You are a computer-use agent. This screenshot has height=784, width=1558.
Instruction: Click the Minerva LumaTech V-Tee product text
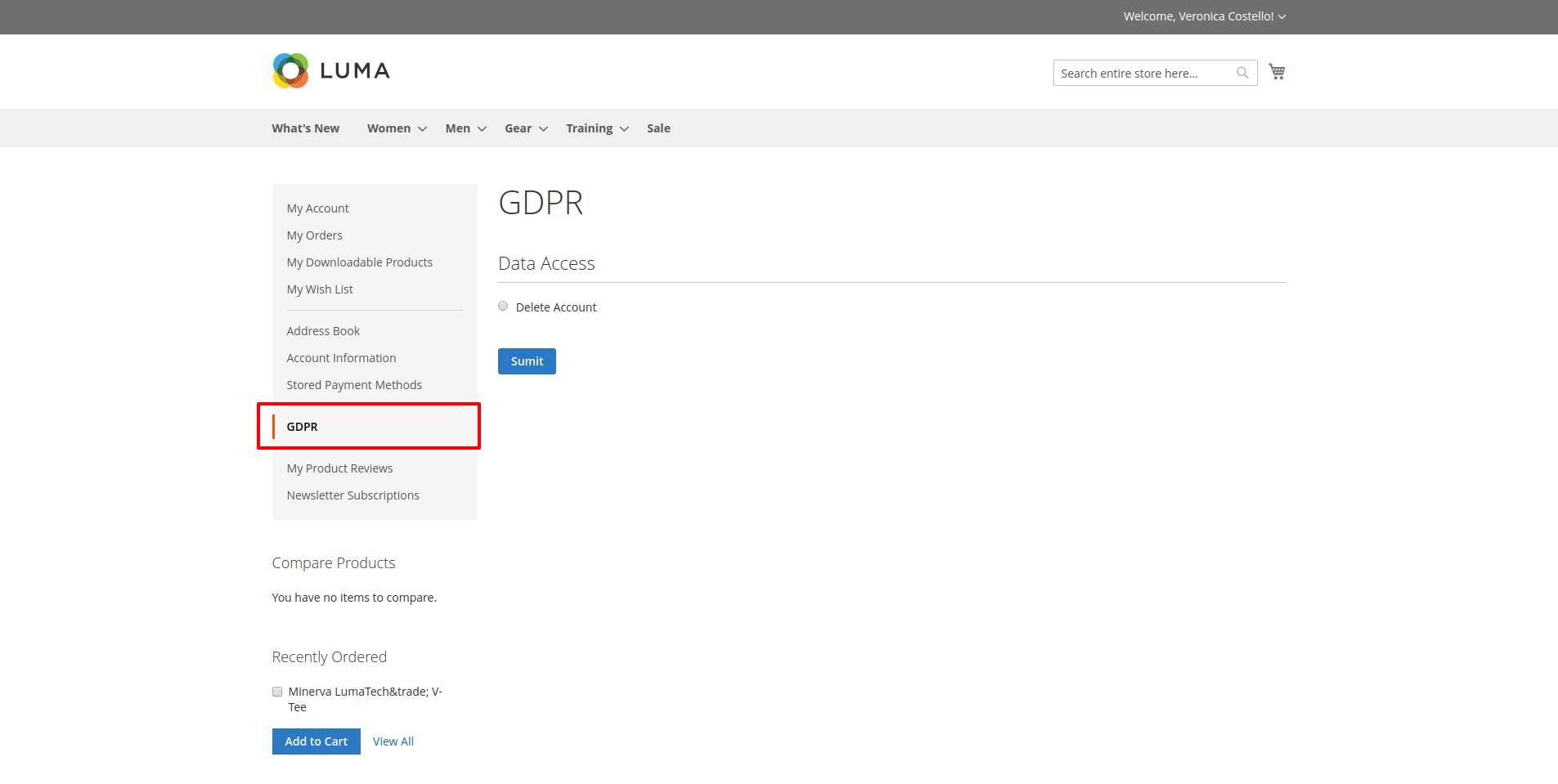(x=365, y=699)
